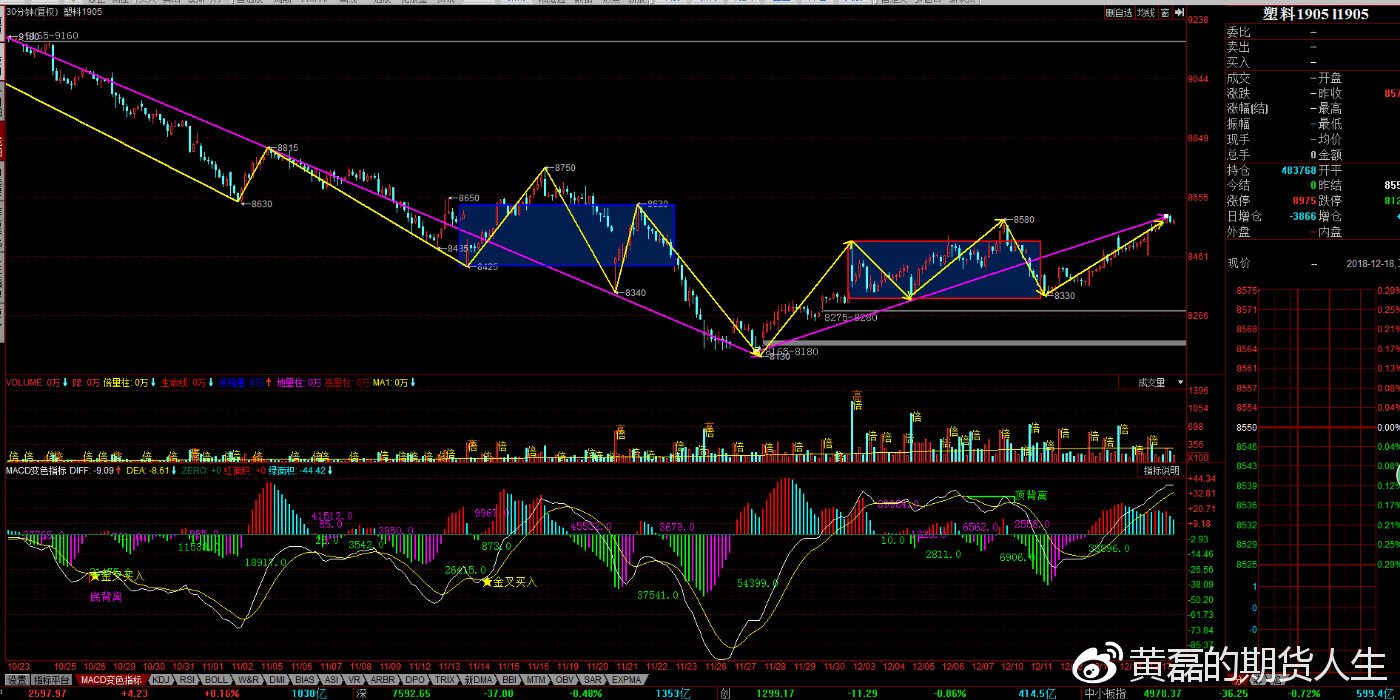Click the 委比 row in quote panel
This screenshot has height=700, width=1400.
click(1312, 32)
